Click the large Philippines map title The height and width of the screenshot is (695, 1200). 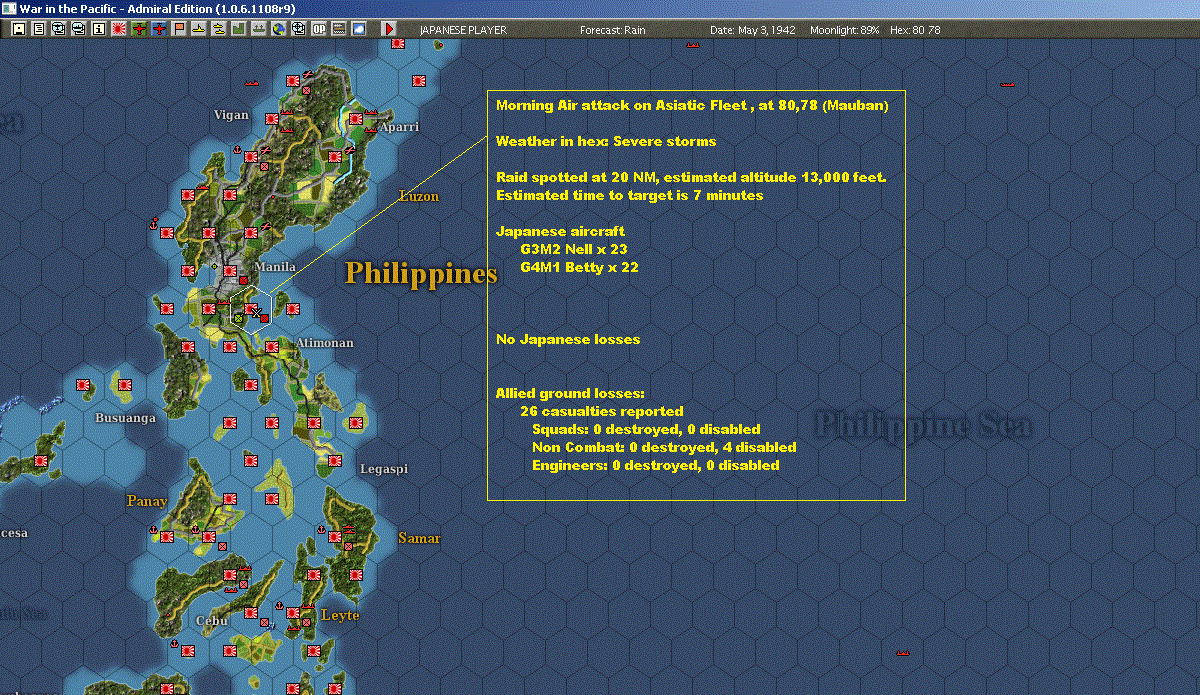[x=421, y=273]
